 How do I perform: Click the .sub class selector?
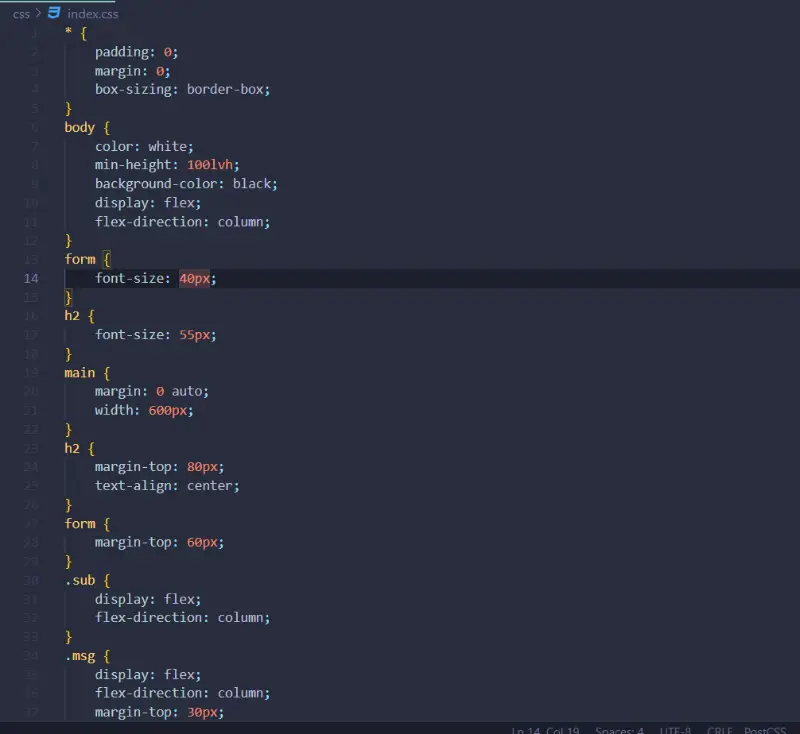point(80,580)
